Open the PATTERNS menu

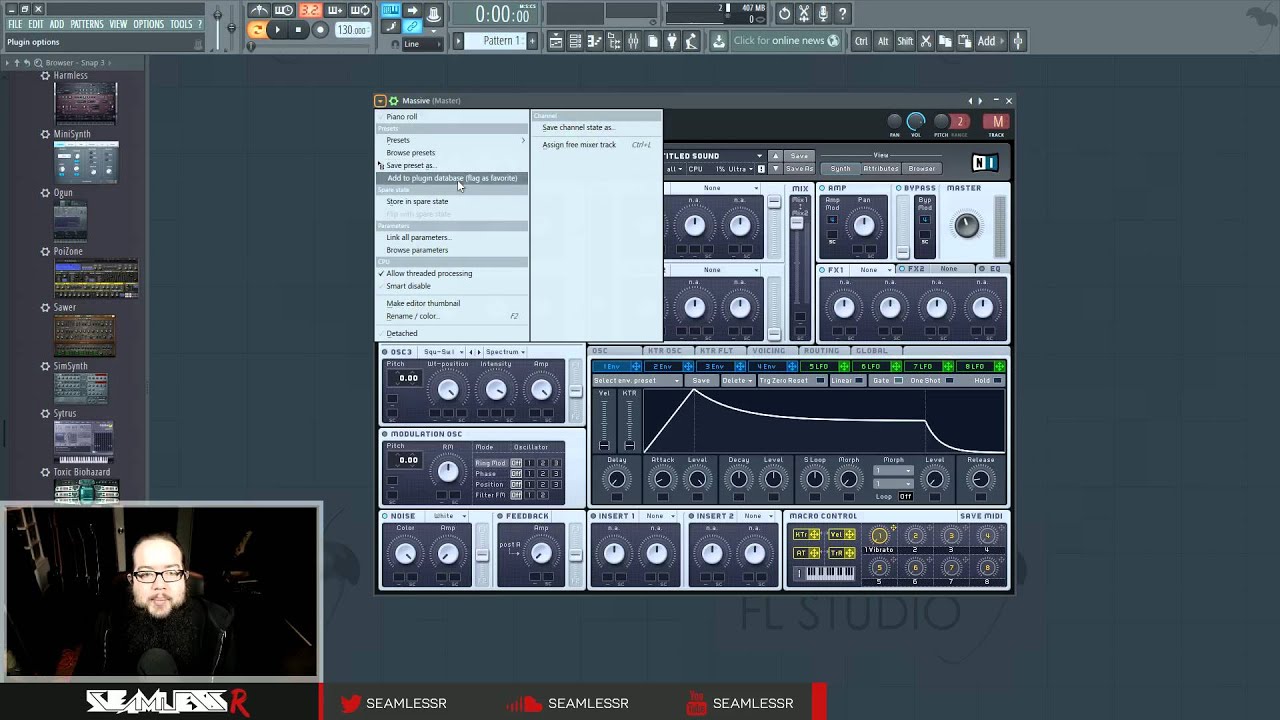[x=87, y=24]
